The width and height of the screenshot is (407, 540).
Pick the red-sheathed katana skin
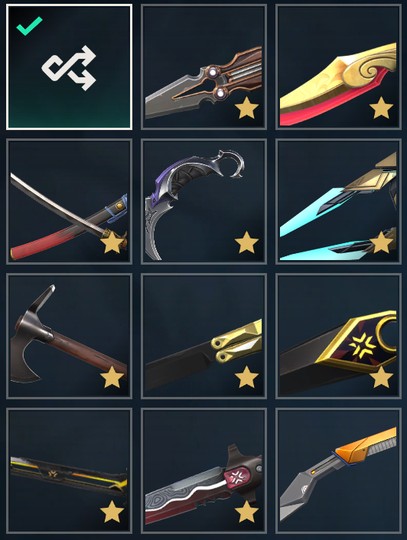pos(69,201)
